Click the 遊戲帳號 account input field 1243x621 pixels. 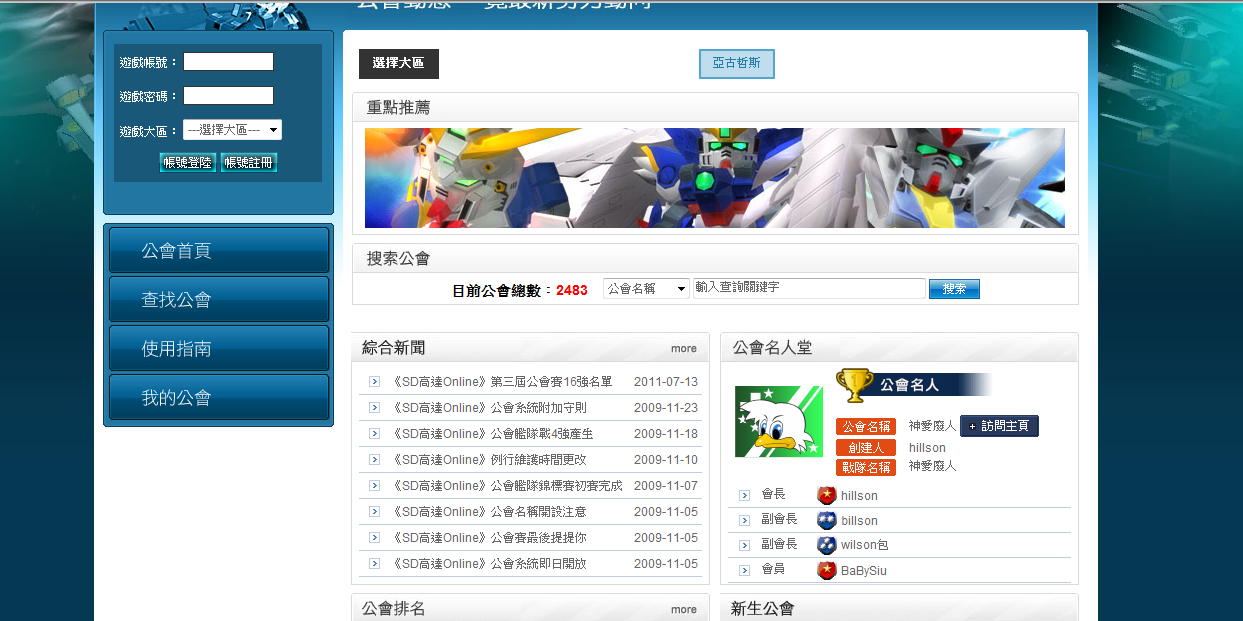pos(228,62)
